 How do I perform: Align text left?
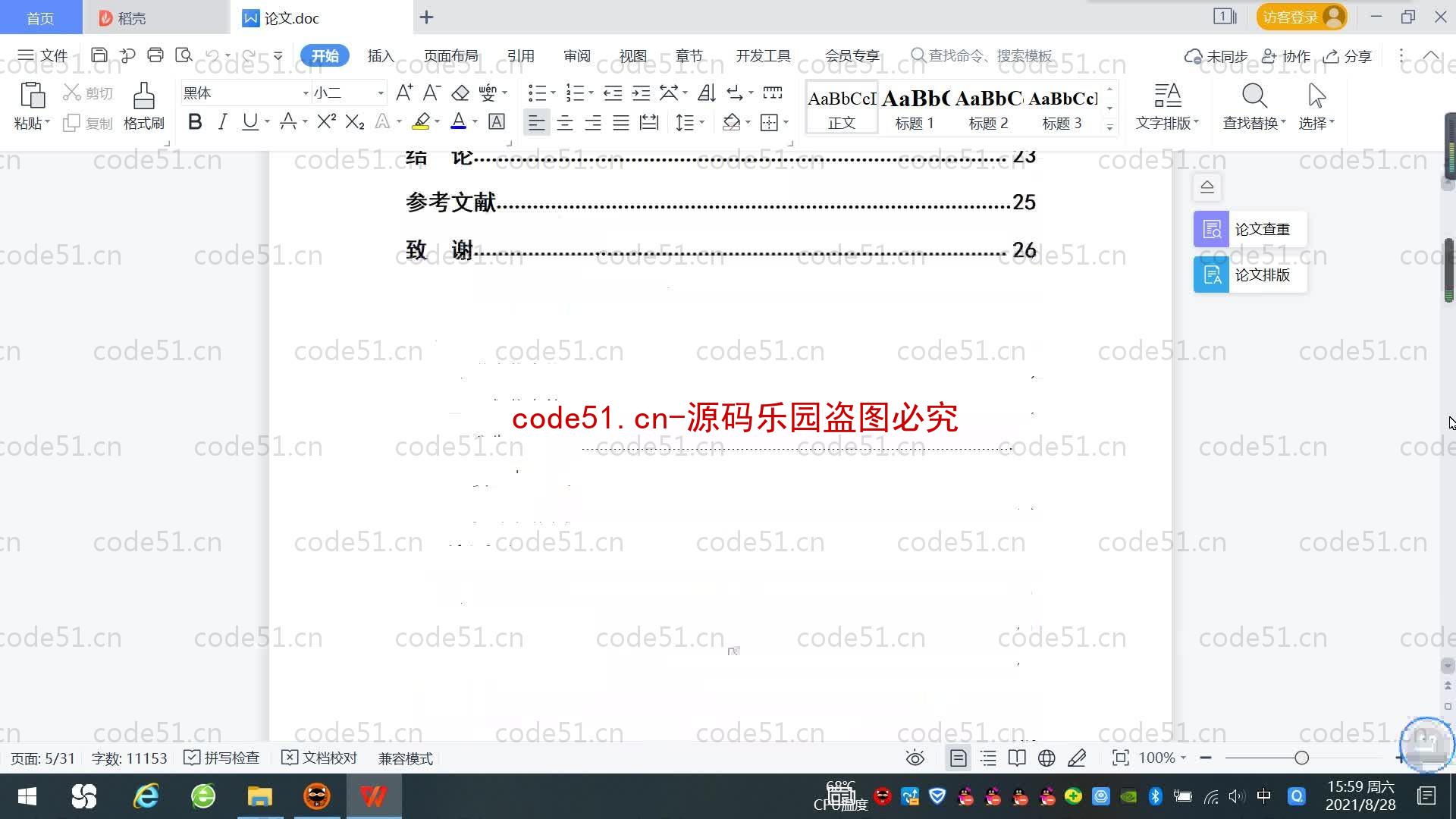point(536,122)
